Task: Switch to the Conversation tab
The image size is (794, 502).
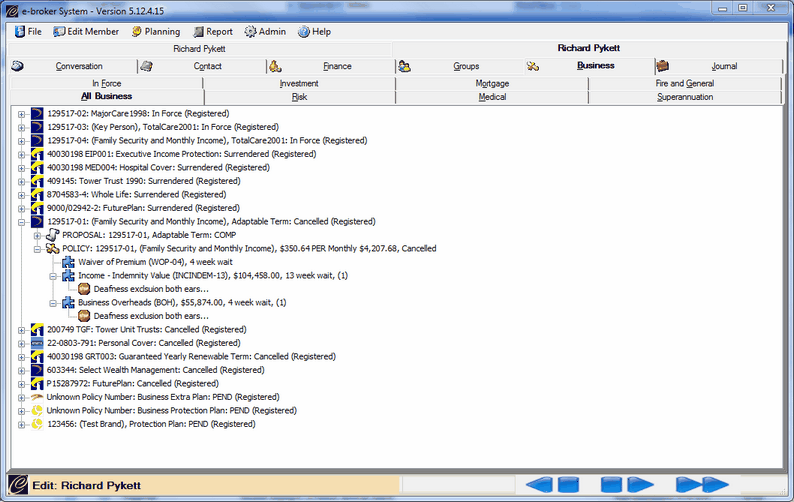Action: pos(73,66)
